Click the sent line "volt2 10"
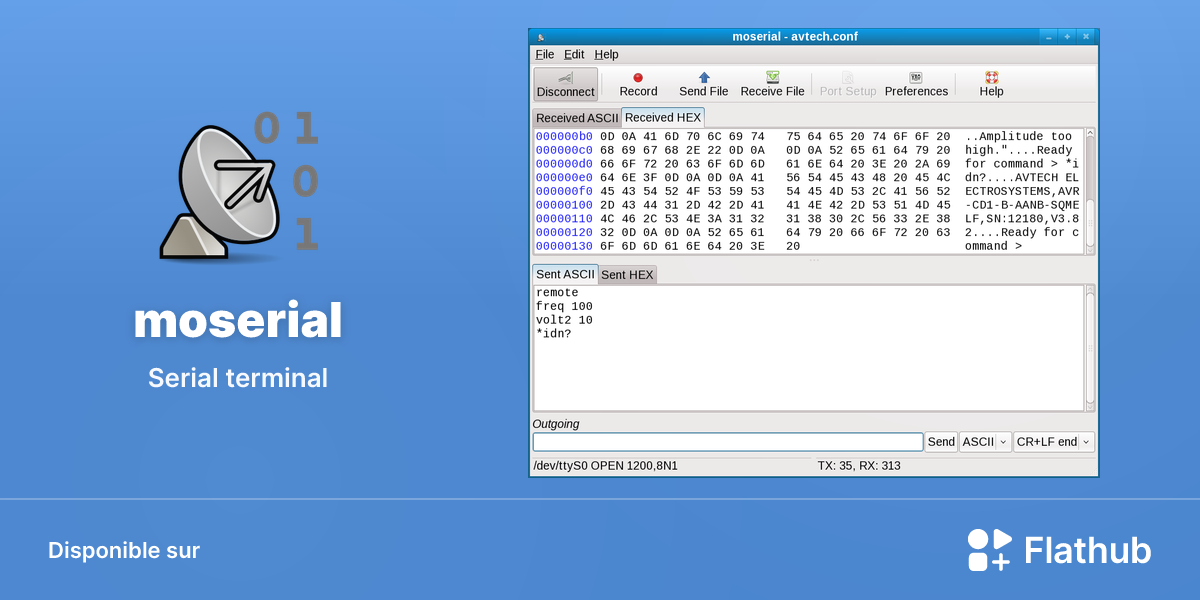 click(564, 320)
